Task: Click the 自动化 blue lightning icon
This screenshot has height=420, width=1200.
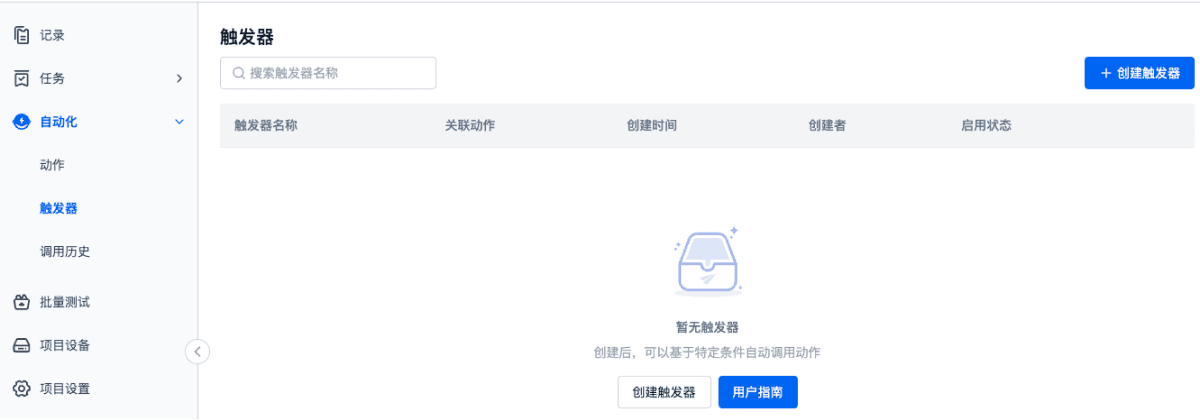Action: [x=21, y=122]
